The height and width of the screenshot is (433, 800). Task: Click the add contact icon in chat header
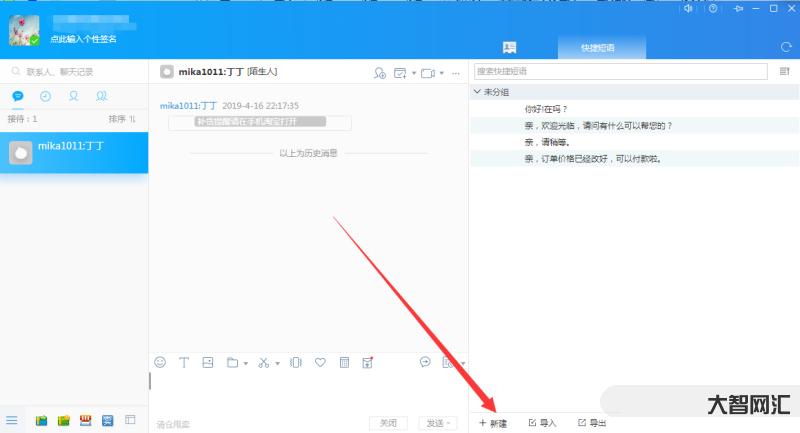(379, 73)
